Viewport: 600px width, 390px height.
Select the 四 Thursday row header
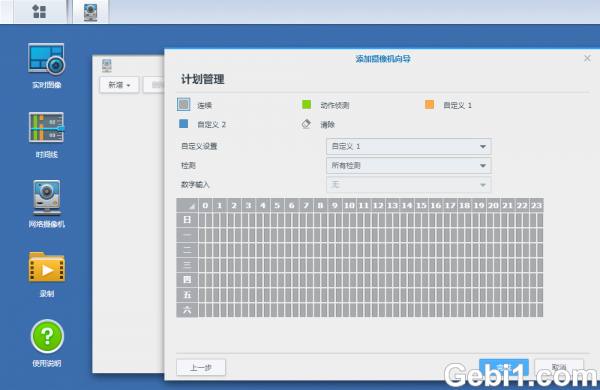click(187, 280)
